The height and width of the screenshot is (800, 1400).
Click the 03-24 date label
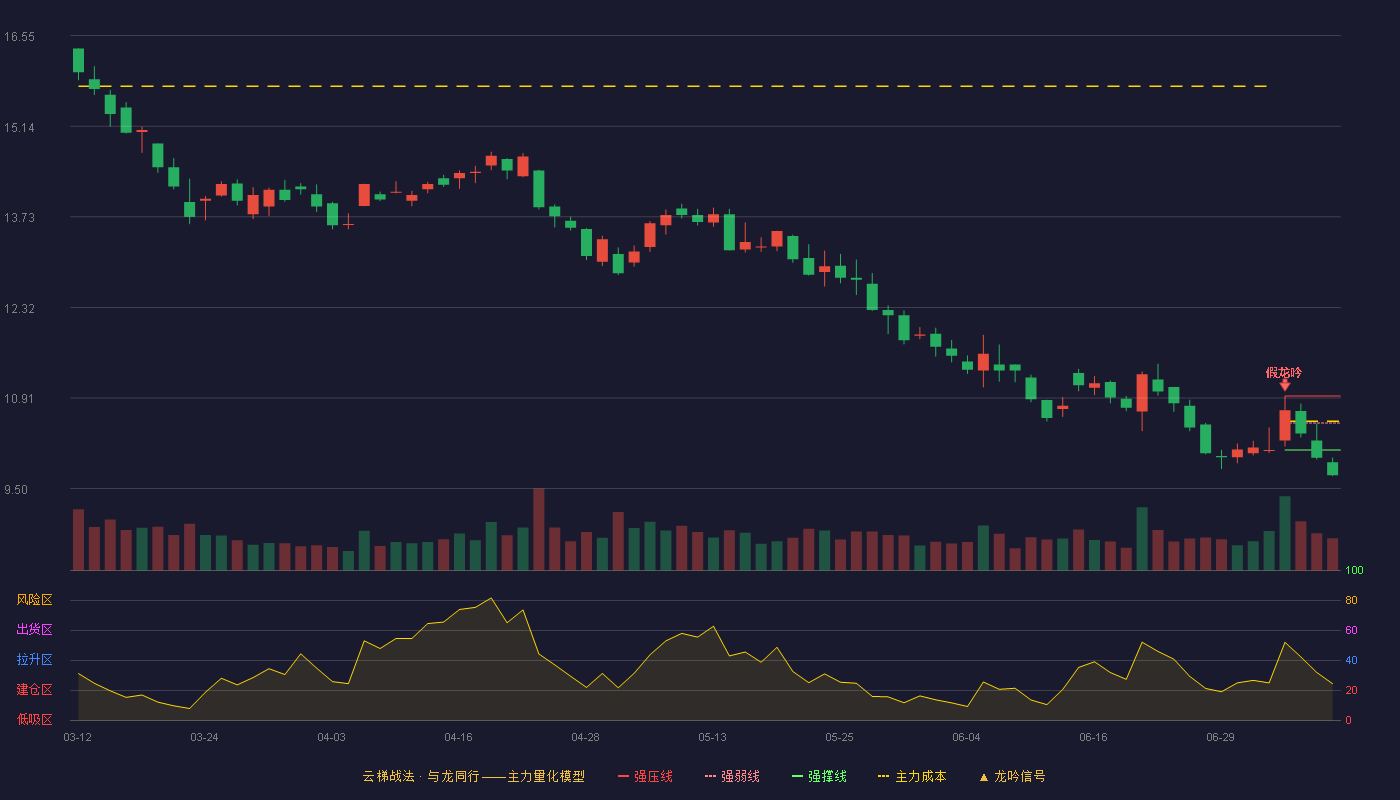204,737
